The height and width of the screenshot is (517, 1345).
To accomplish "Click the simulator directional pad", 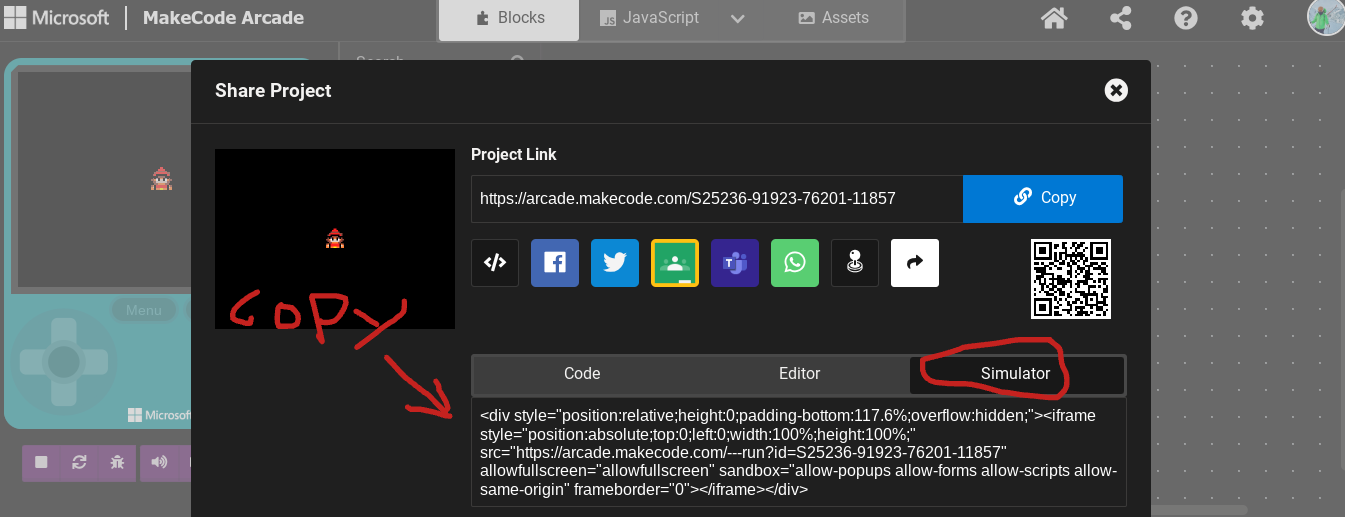I will [x=63, y=360].
